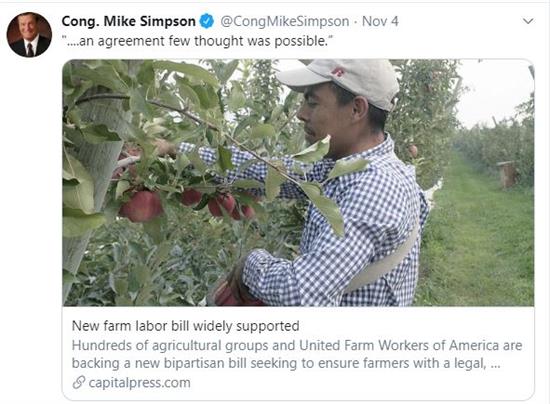
Task: Visit the capitalpress.com source link
Action: pos(140,383)
